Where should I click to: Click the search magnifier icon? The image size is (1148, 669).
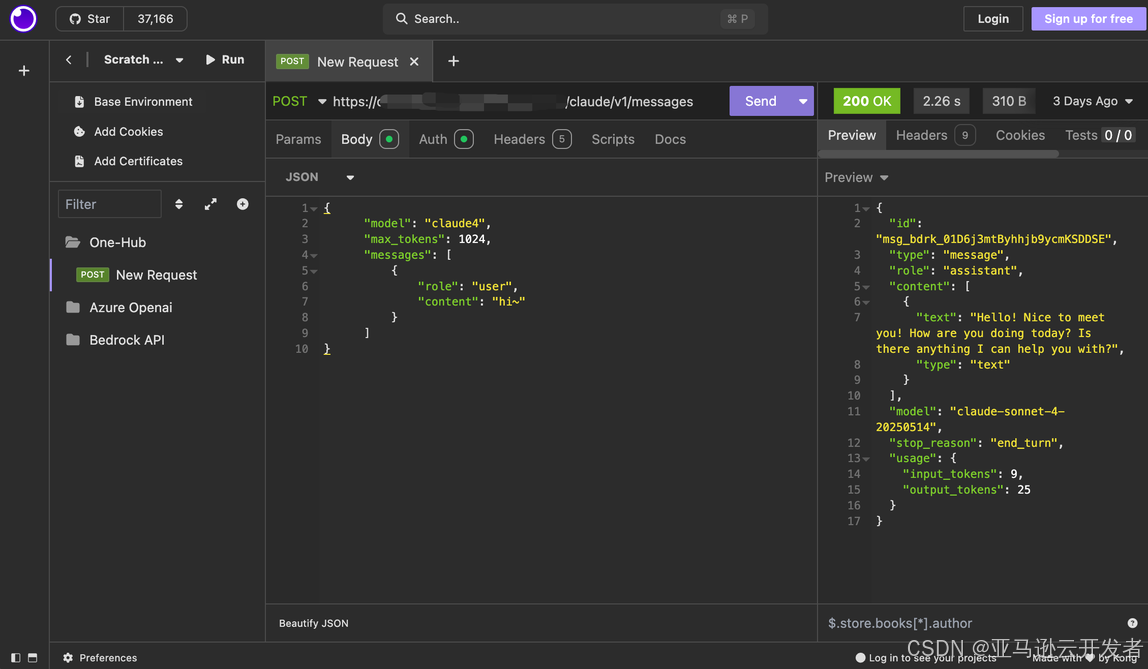[401, 19]
